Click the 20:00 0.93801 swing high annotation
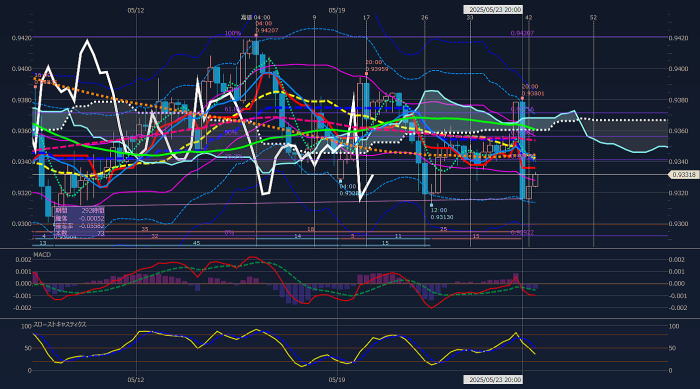Screen dimensions: 700x389 click(533, 90)
